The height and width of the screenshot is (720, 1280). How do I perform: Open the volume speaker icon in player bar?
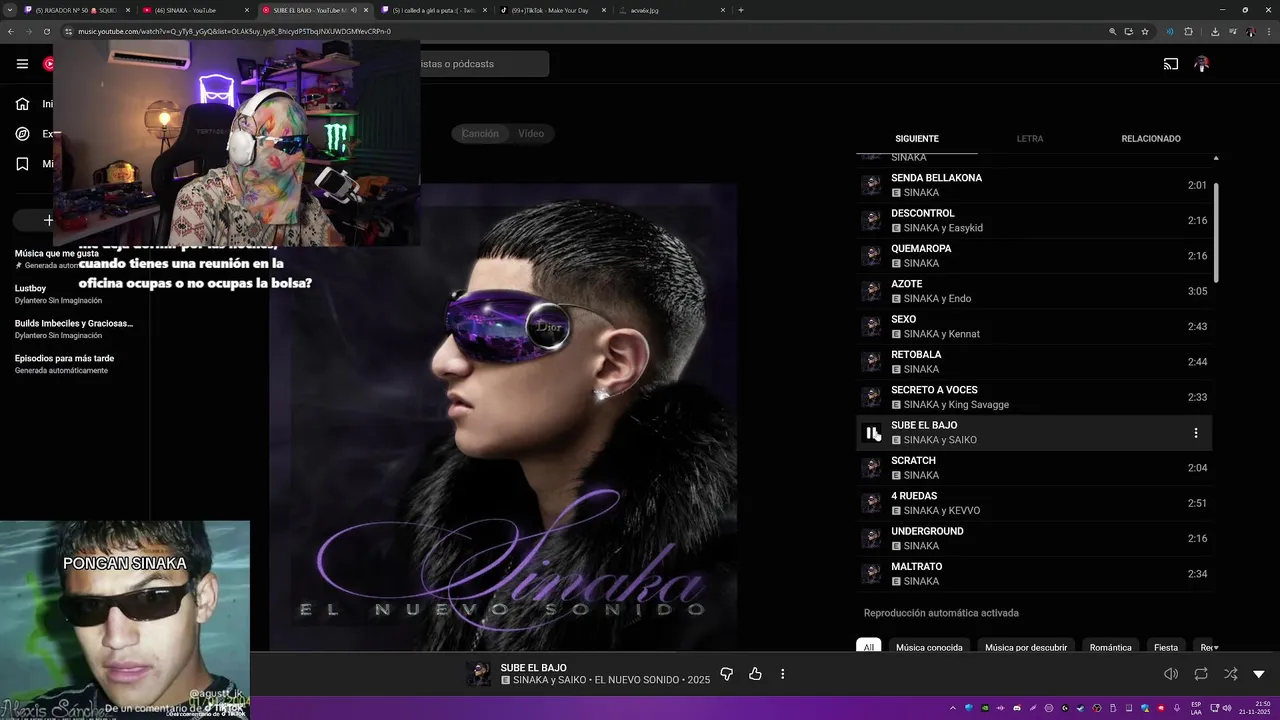[x=1171, y=674]
